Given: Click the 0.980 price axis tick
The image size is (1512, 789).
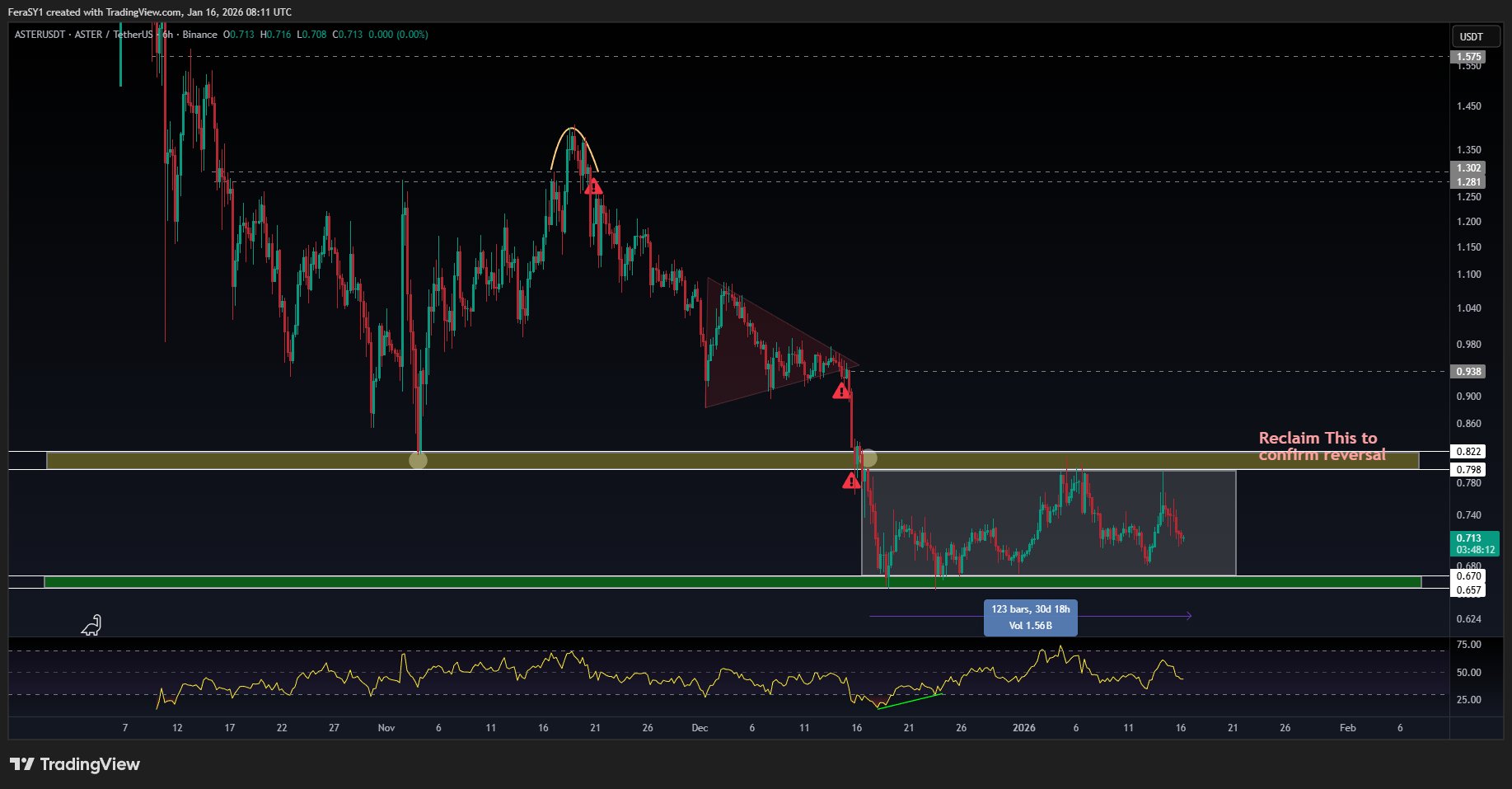Looking at the screenshot, I should 1468,345.
